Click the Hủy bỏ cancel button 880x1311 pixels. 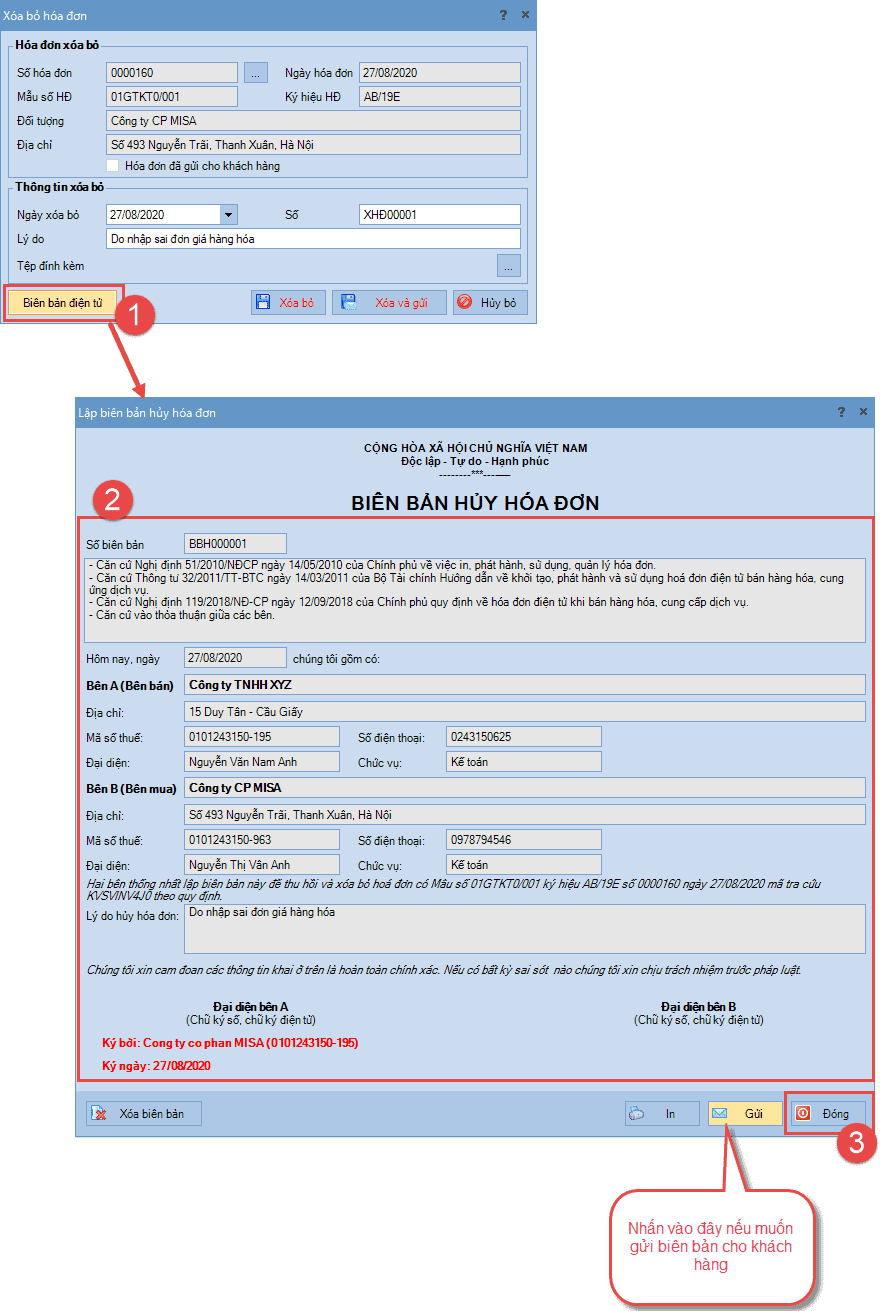click(490, 302)
